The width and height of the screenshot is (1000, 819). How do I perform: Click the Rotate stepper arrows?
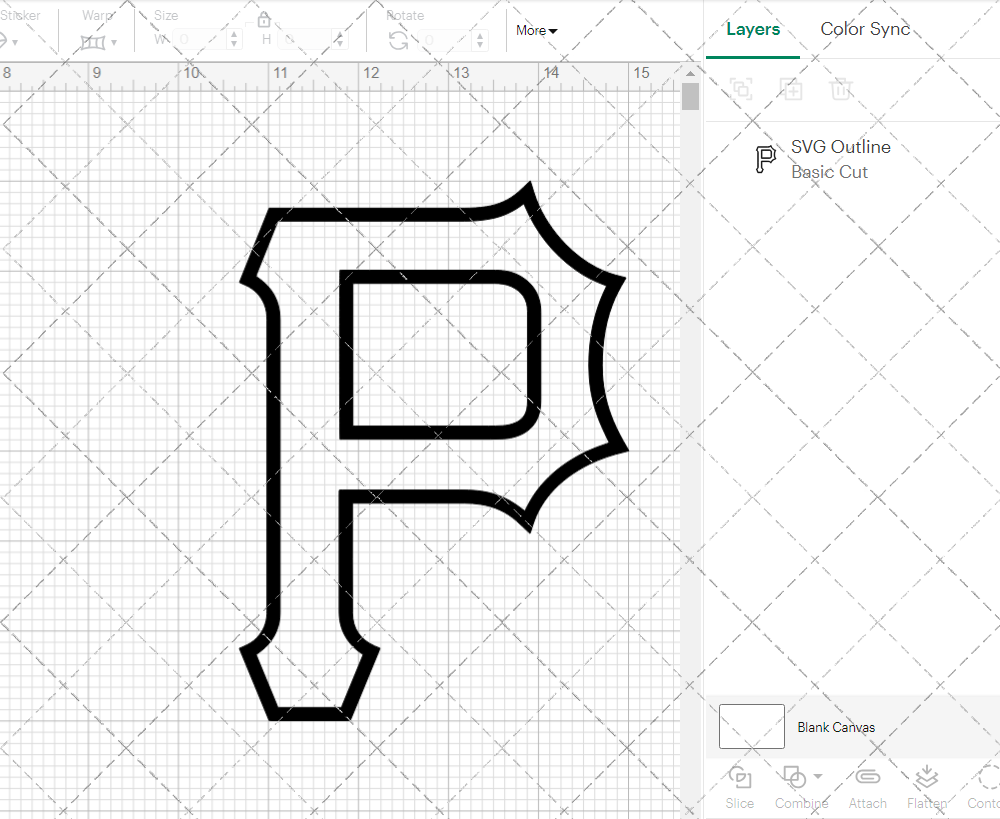click(x=480, y=40)
